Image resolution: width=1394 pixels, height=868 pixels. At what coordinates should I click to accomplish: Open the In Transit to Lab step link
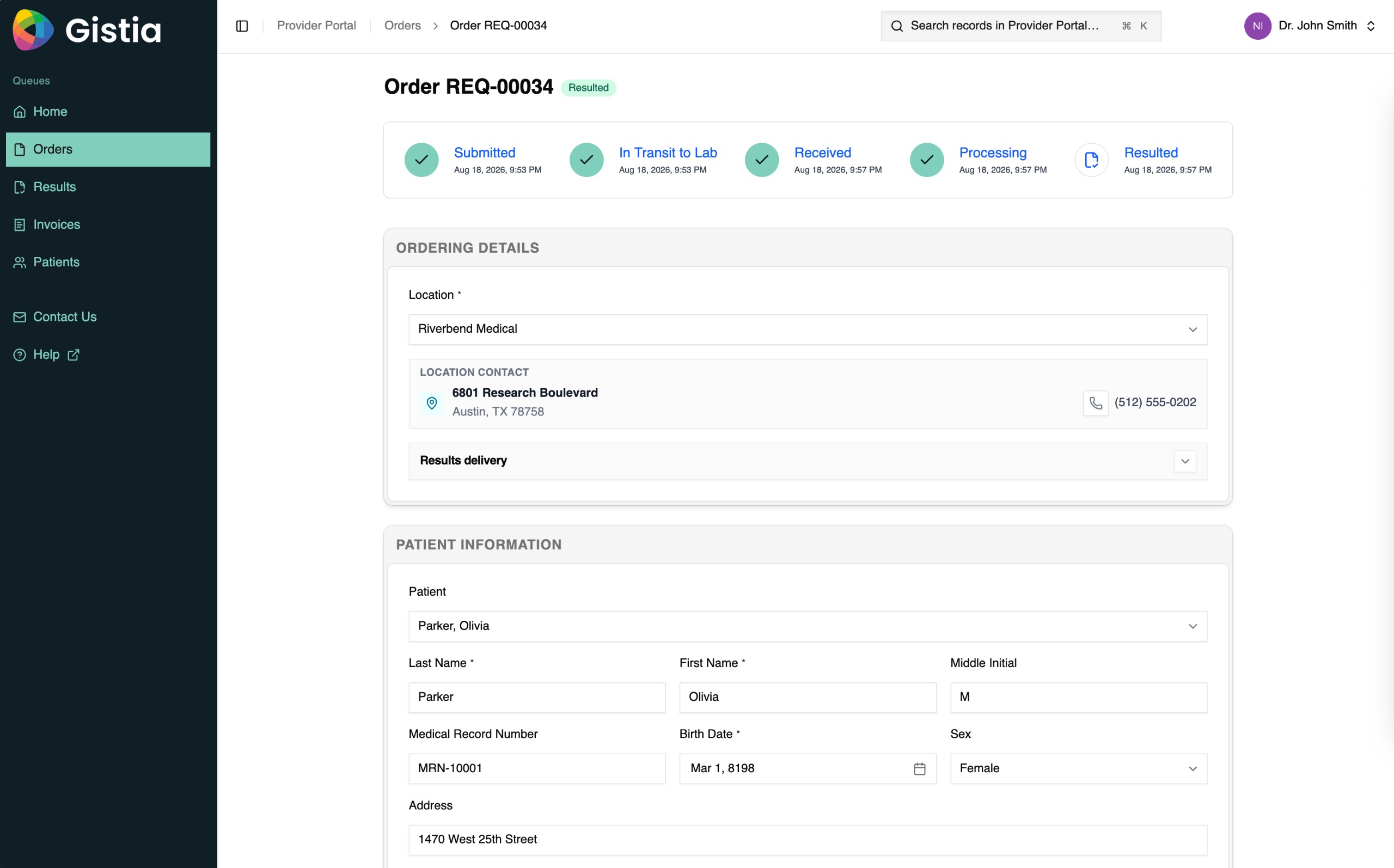pos(668,152)
